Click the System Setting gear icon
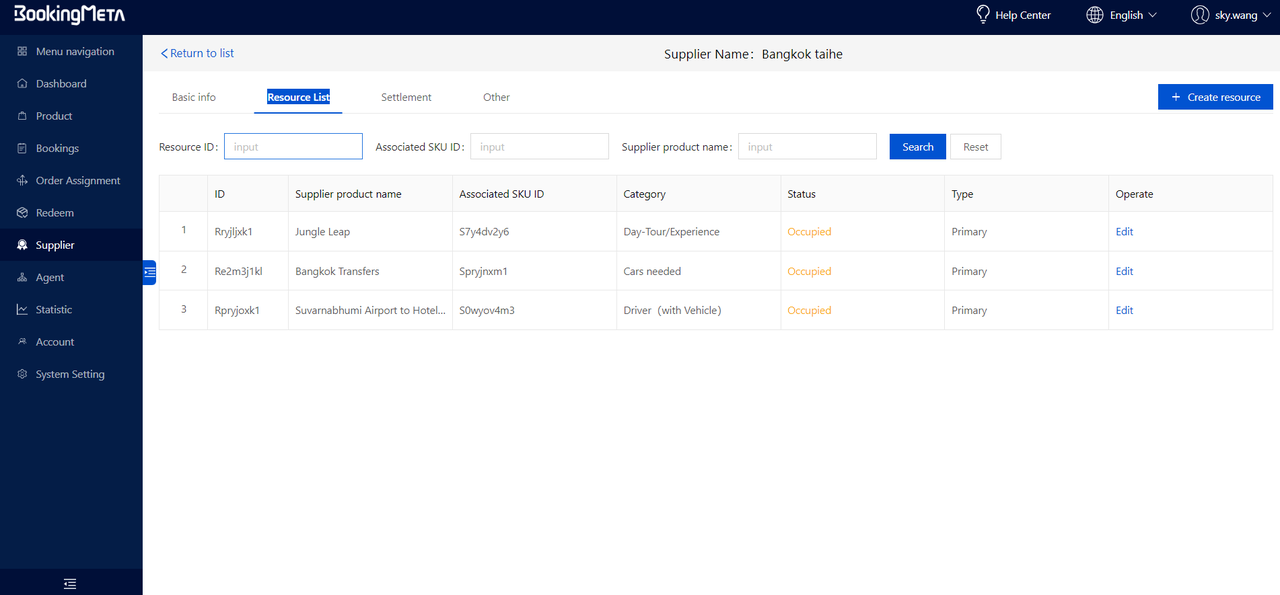 (x=22, y=374)
